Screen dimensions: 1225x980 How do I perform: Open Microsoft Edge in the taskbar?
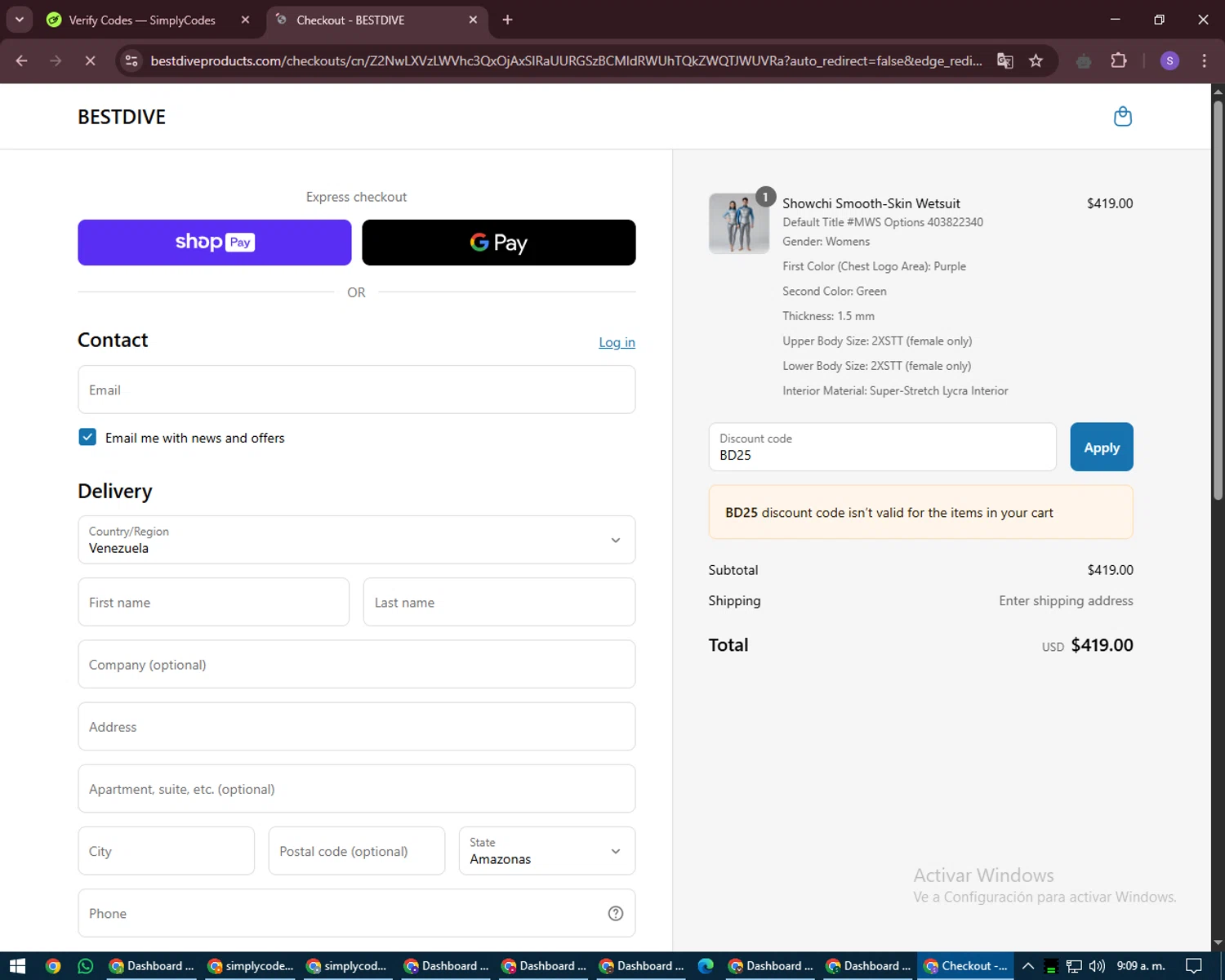click(x=706, y=966)
